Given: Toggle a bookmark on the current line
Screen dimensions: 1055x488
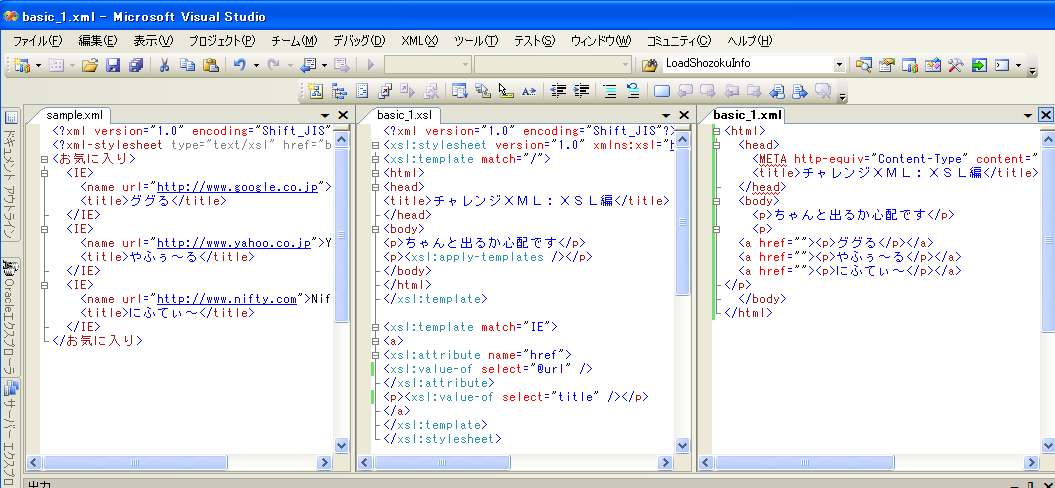Looking at the screenshot, I should click(662, 91).
